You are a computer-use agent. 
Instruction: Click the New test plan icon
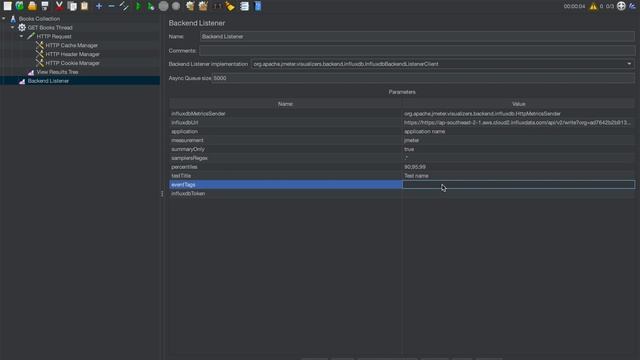tap(7, 6)
